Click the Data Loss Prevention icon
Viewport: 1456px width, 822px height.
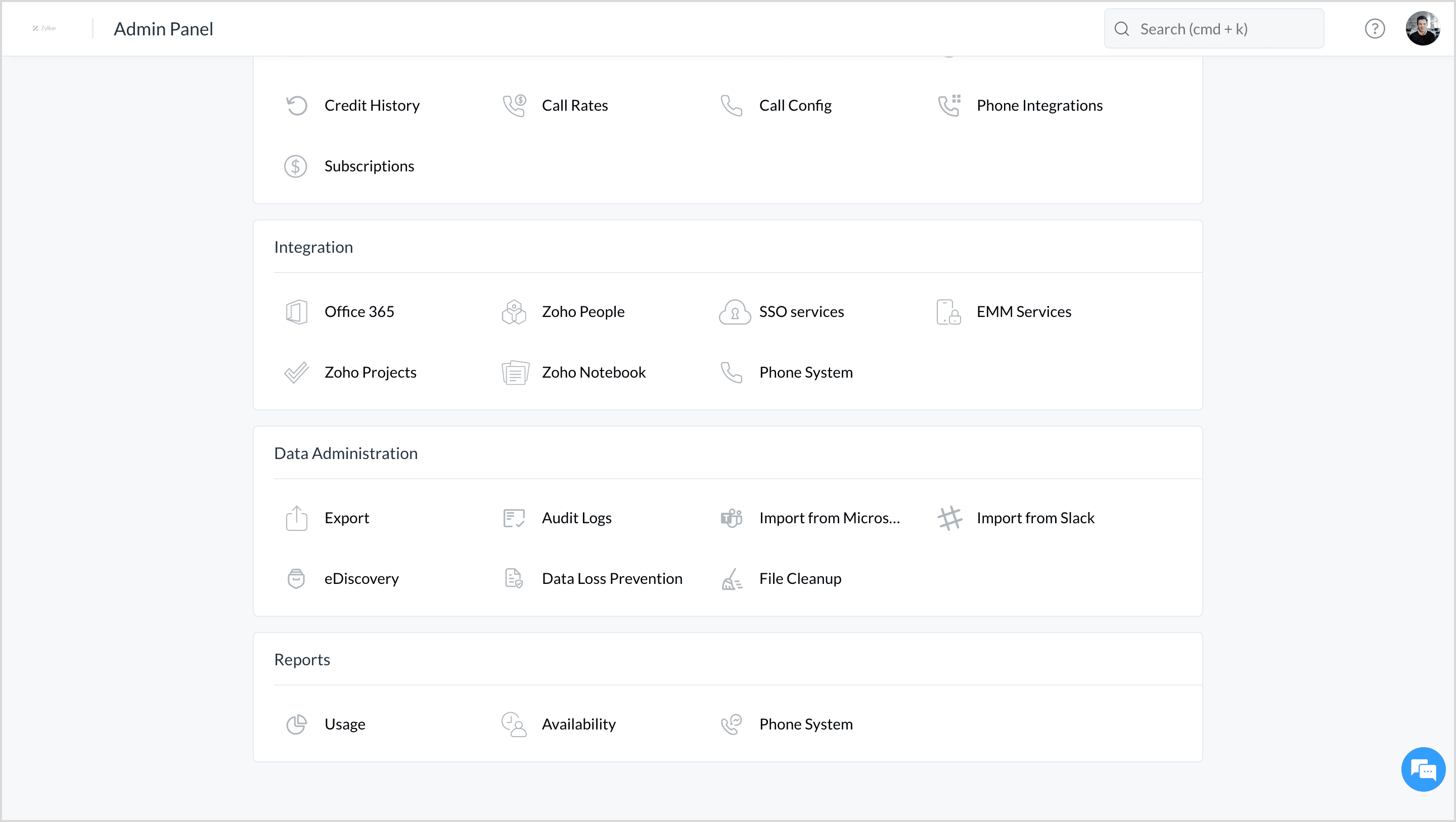(x=514, y=578)
